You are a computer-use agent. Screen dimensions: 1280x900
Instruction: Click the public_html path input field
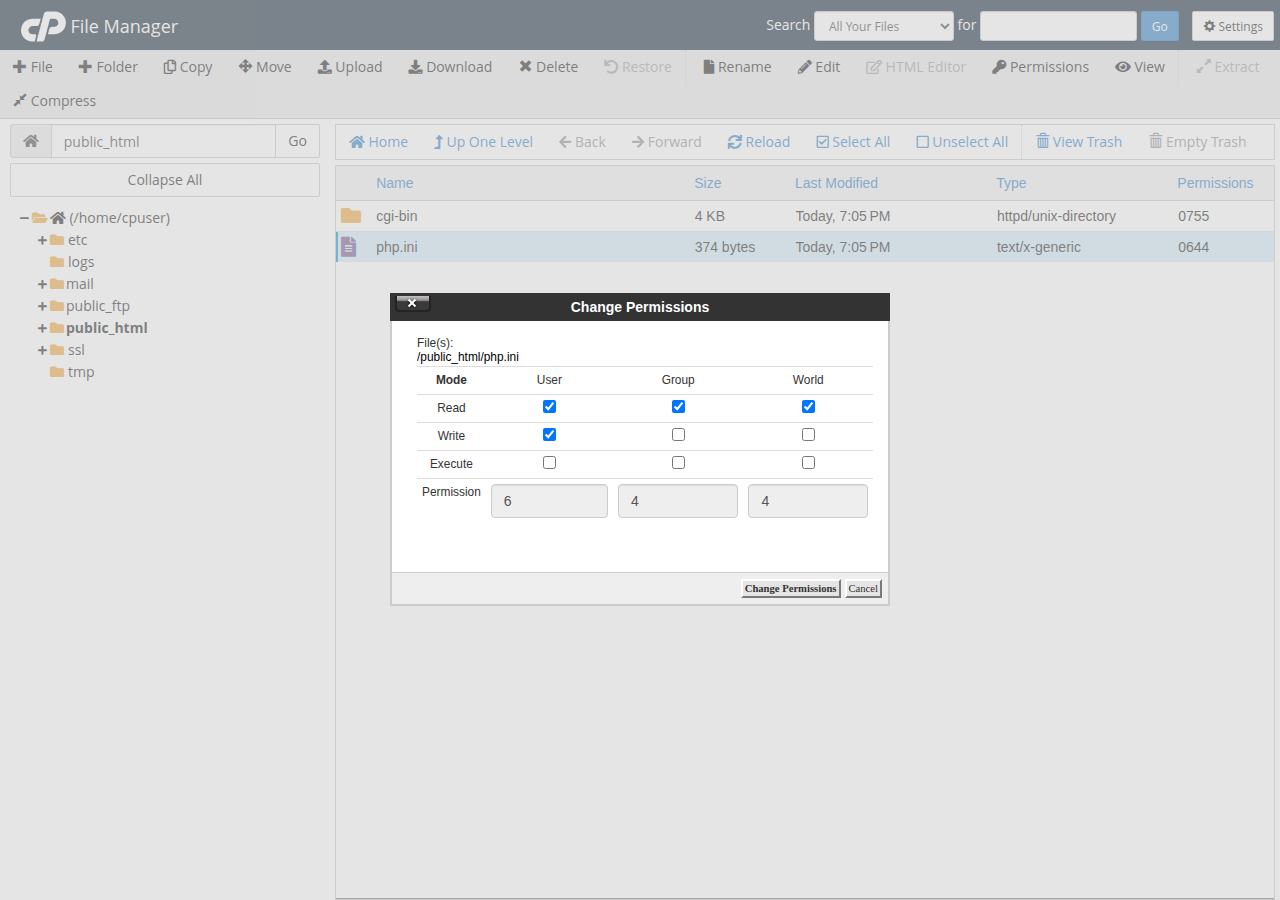pos(163,141)
